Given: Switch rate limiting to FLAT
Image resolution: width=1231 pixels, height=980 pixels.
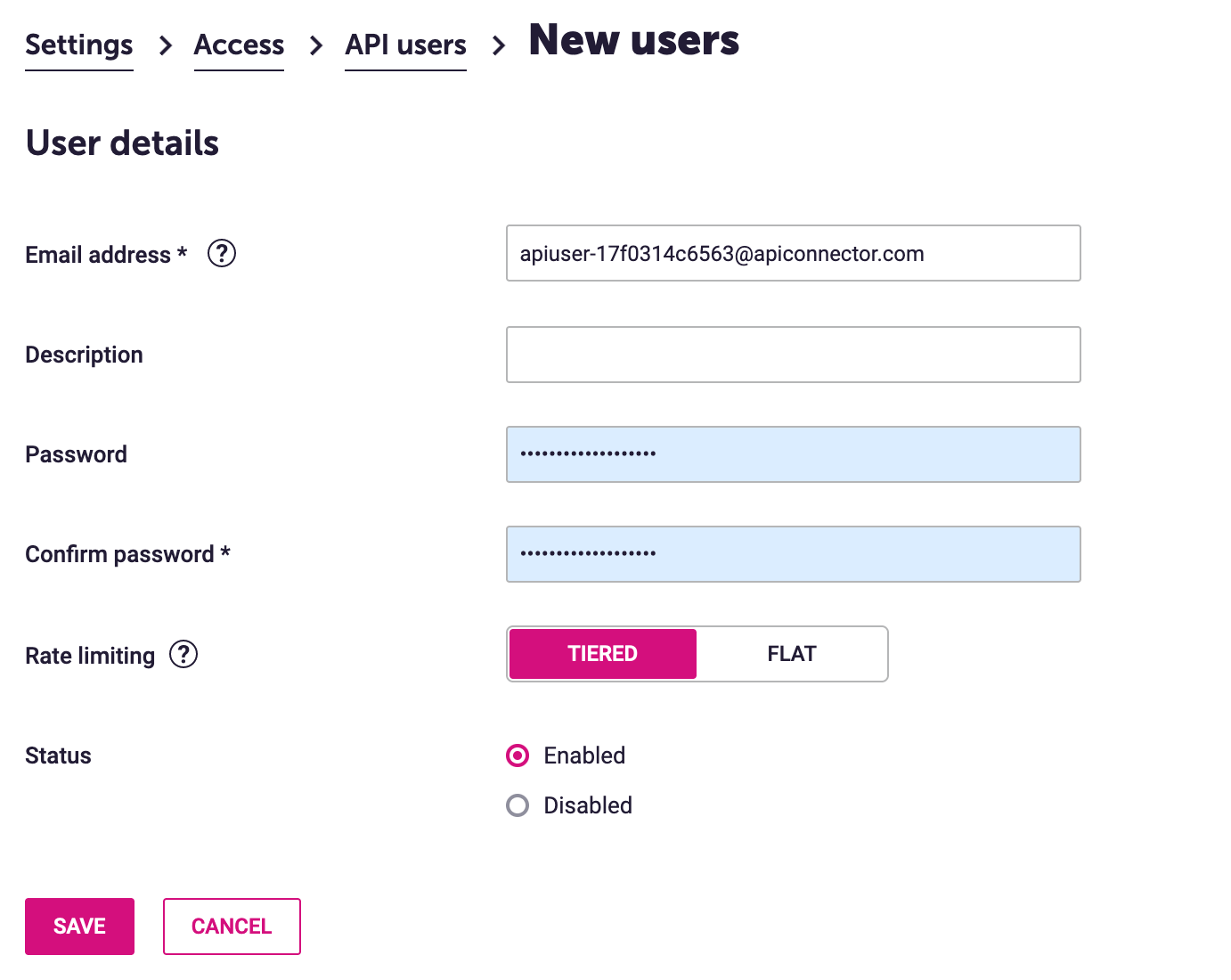Looking at the screenshot, I should tap(791, 654).
